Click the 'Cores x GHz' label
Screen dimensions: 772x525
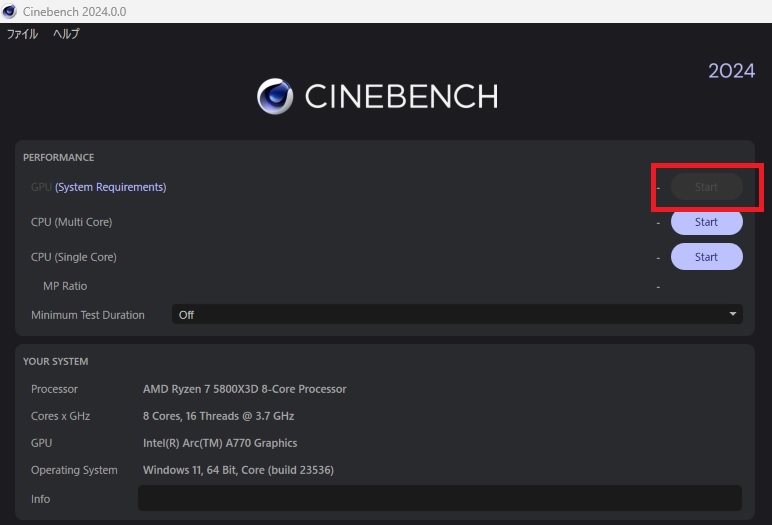(60, 416)
